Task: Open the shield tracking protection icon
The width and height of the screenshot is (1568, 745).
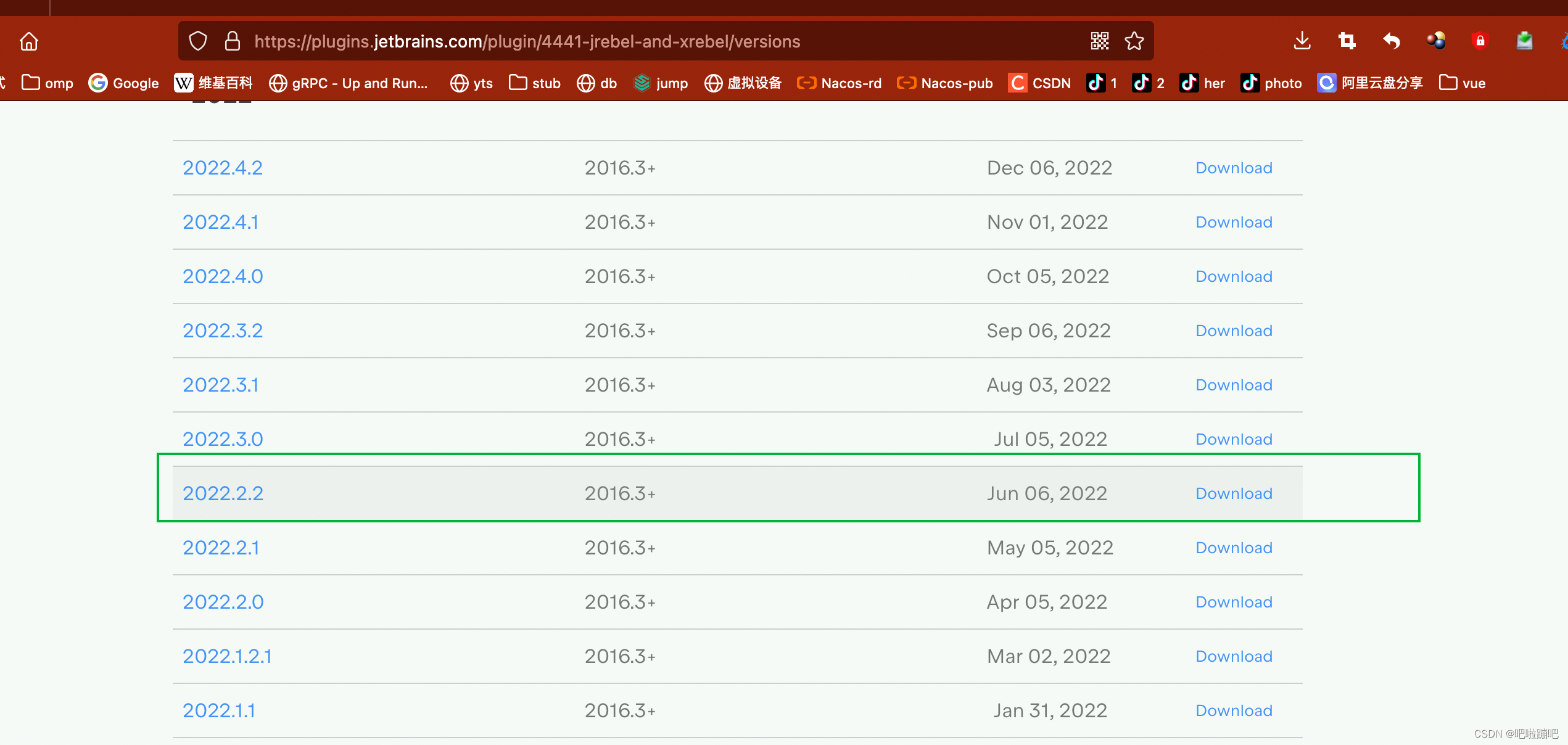Action: (198, 41)
